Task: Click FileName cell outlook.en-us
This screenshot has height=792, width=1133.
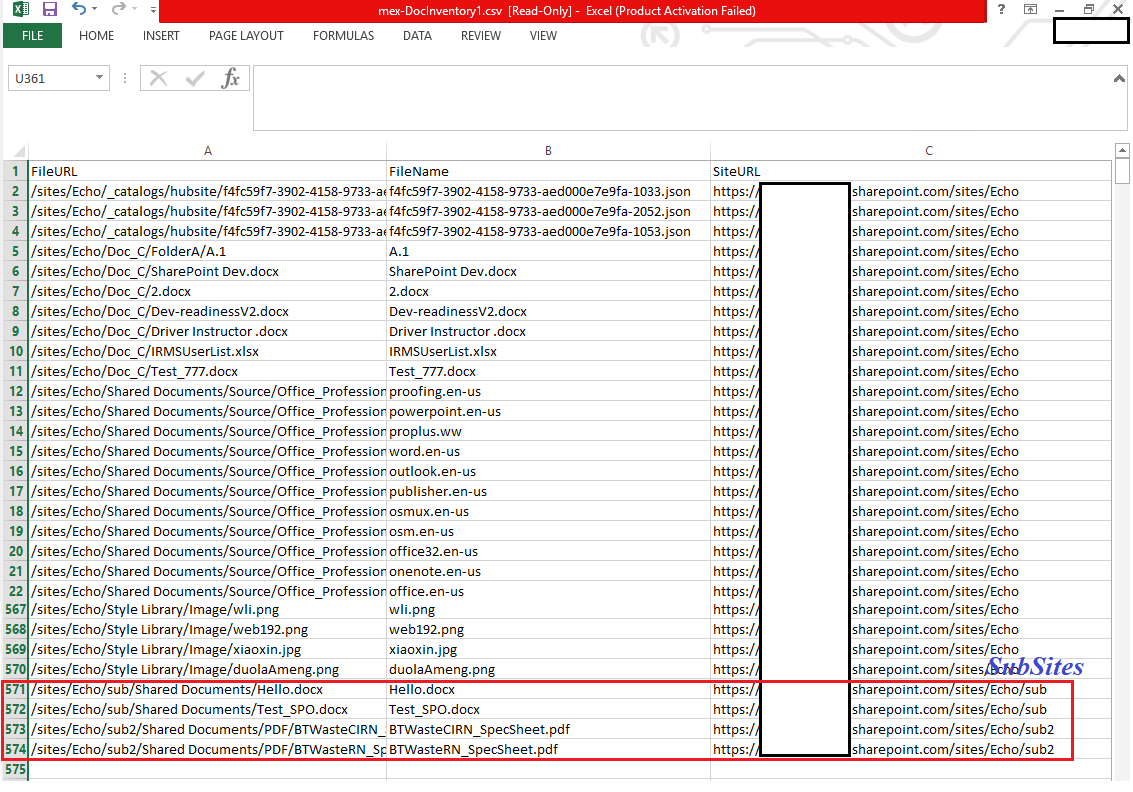Action: coord(548,471)
